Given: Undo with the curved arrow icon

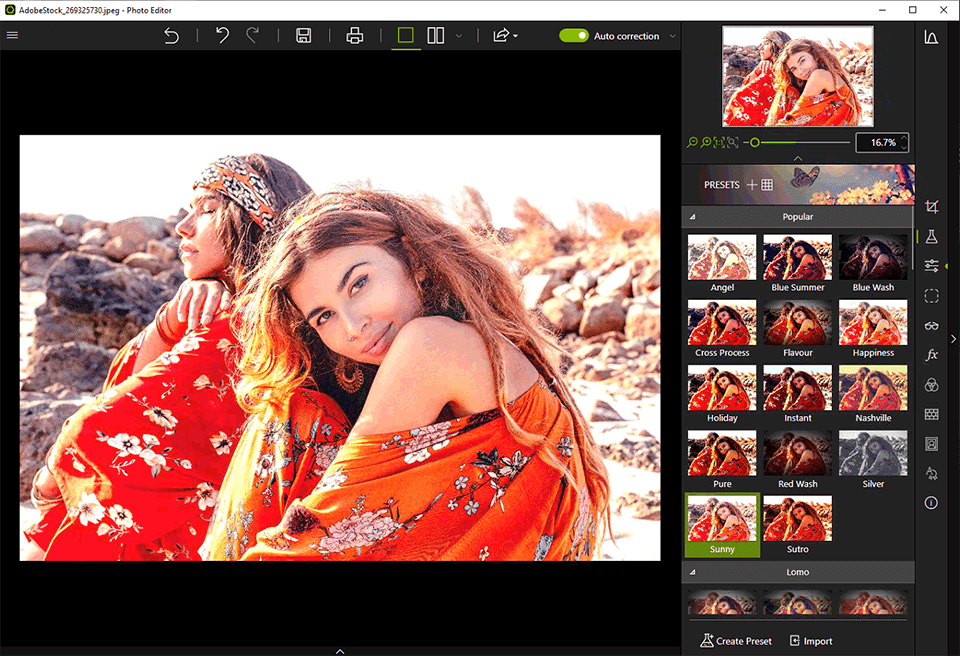Looking at the screenshot, I should (x=222, y=36).
